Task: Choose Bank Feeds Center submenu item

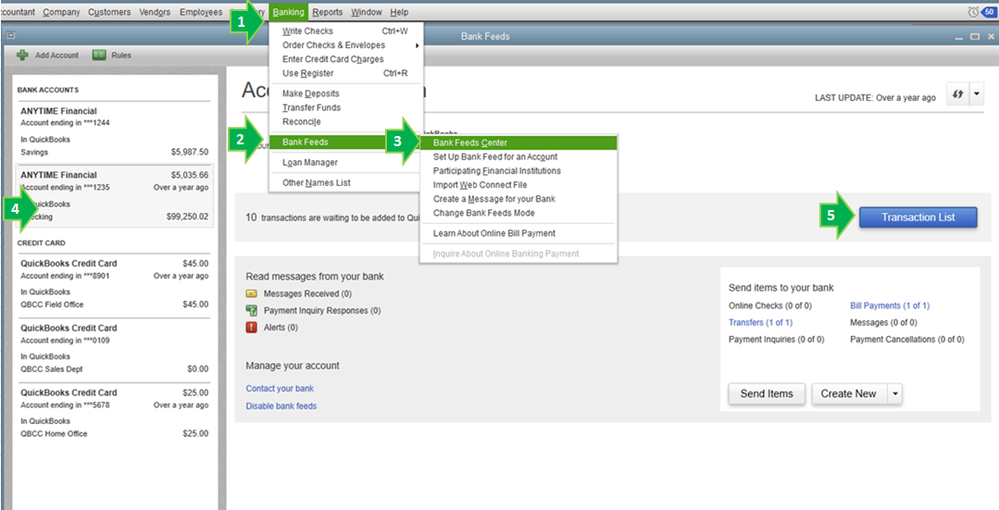Action: pyautogui.click(x=519, y=143)
